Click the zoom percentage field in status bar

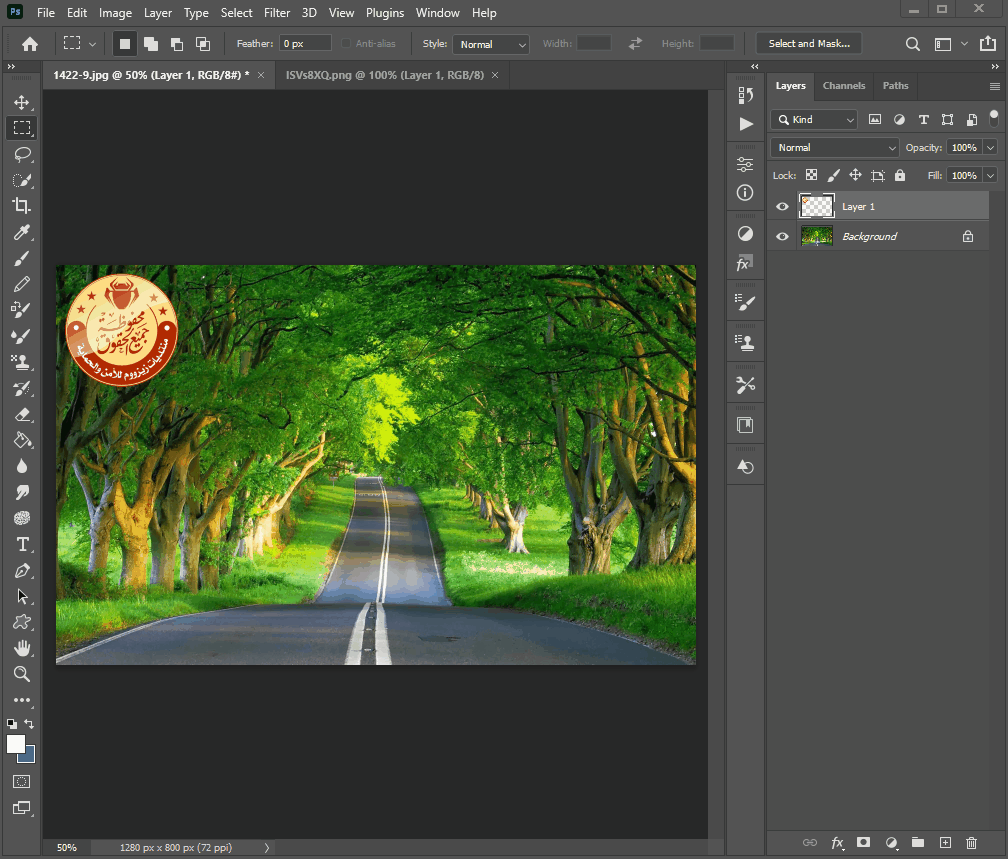click(66, 847)
